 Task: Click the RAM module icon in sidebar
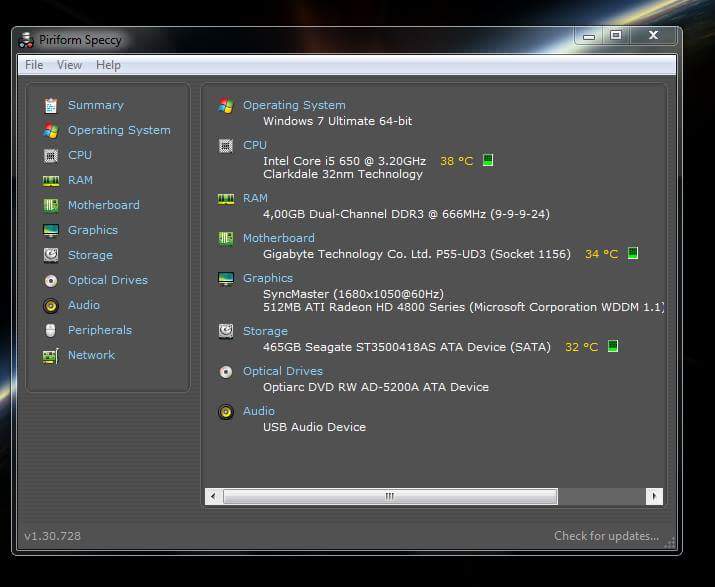[50, 181]
